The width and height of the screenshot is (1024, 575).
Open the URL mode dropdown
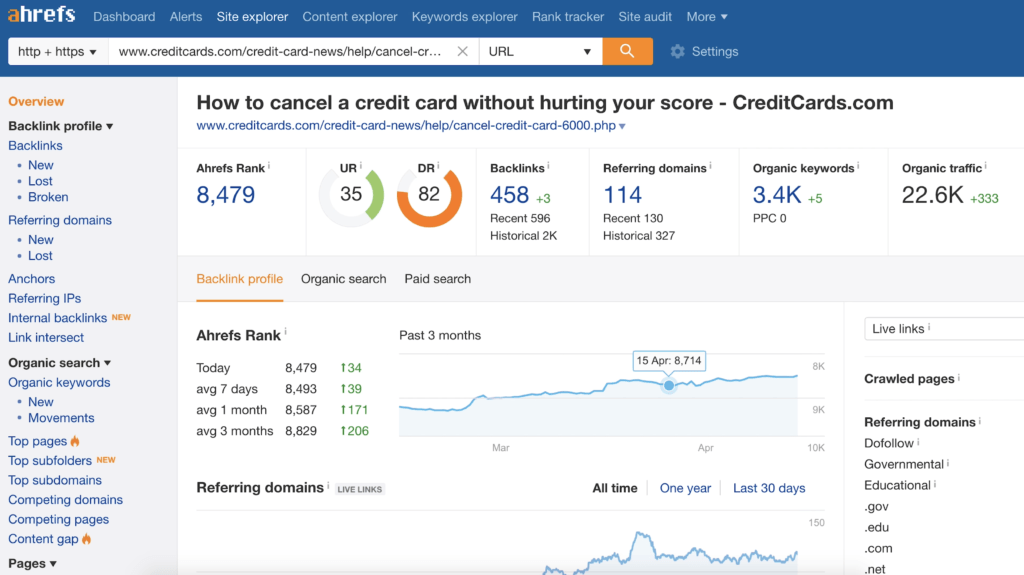(x=540, y=51)
